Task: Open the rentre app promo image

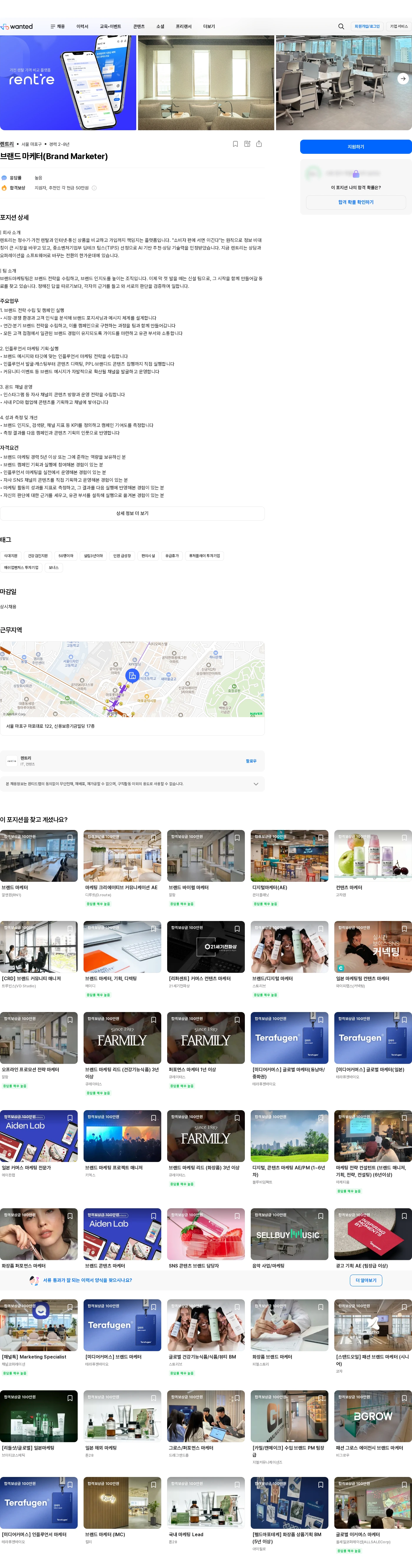Action: 68,83
